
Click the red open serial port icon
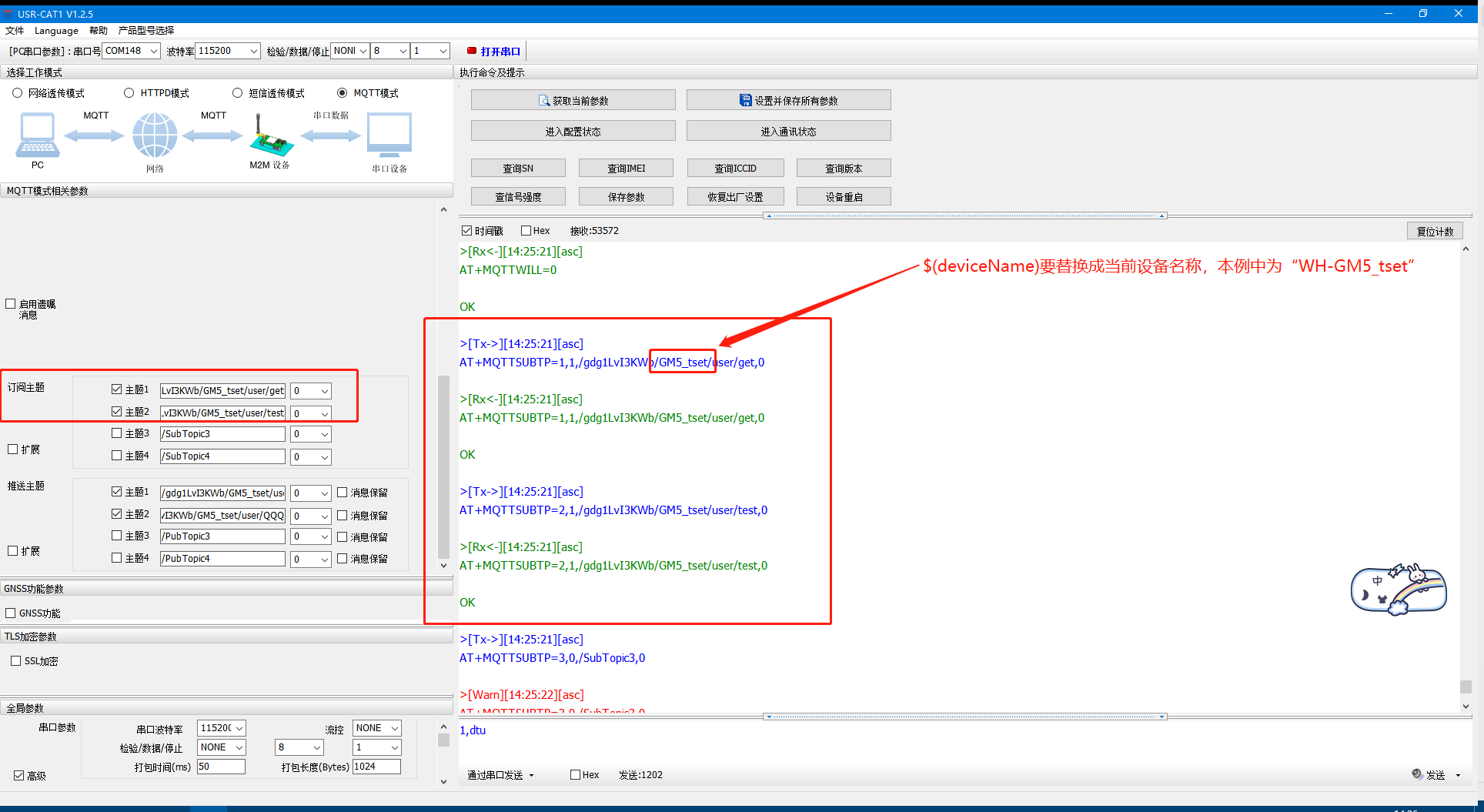click(472, 51)
